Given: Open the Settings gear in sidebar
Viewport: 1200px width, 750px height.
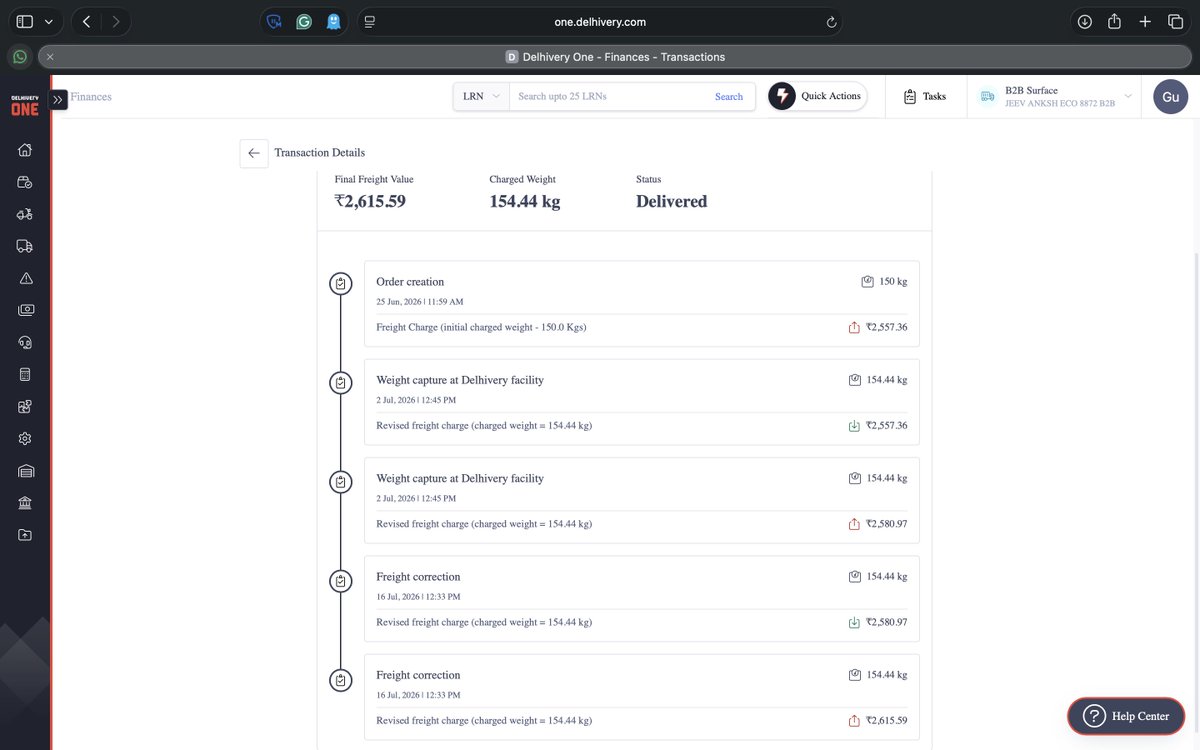Looking at the screenshot, I should click(x=25, y=439).
